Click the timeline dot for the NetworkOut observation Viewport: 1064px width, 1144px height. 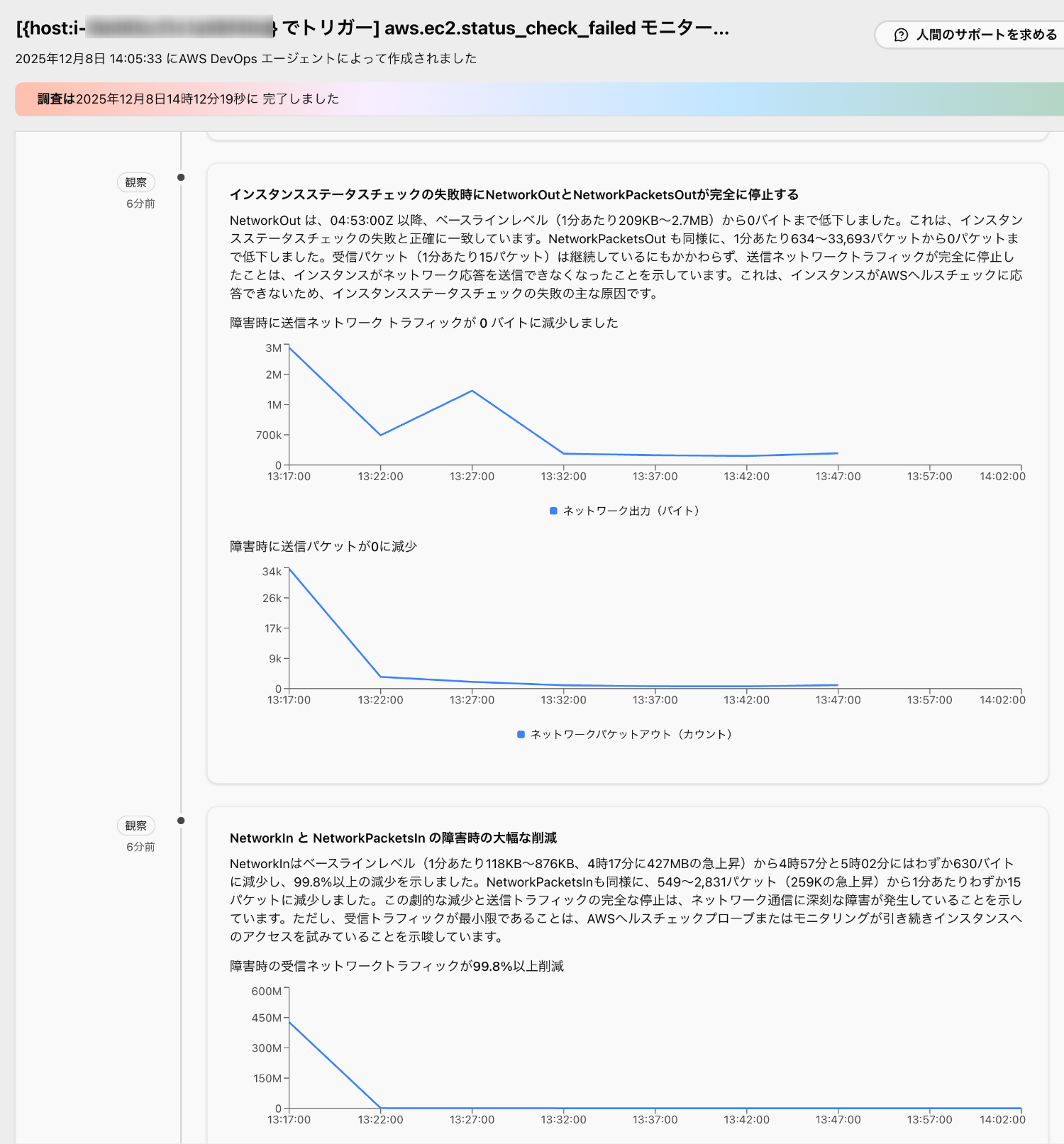(181, 177)
